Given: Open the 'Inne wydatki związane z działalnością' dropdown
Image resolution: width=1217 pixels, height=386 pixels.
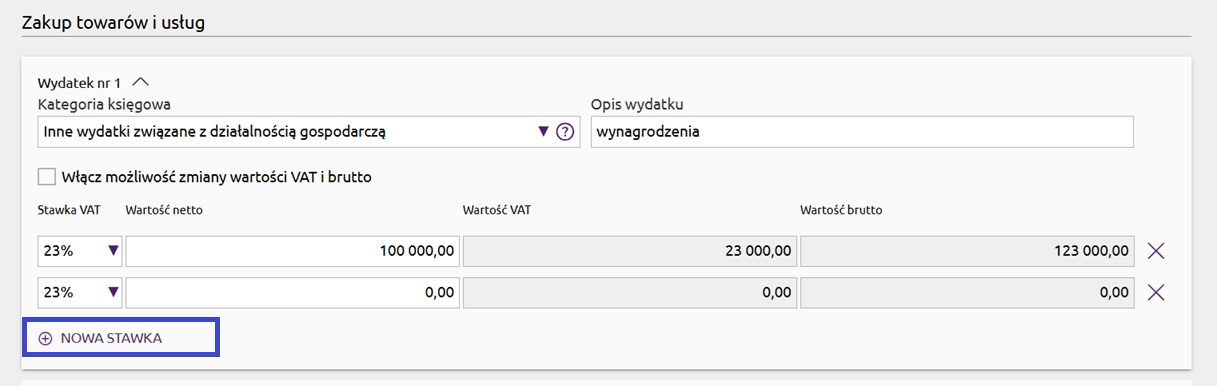Looking at the screenshot, I should pyautogui.click(x=309, y=131).
